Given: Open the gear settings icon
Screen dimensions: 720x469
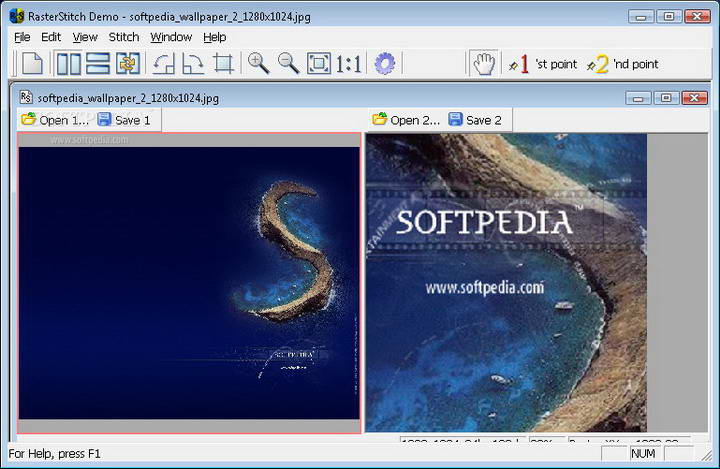Looking at the screenshot, I should (x=385, y=63).
